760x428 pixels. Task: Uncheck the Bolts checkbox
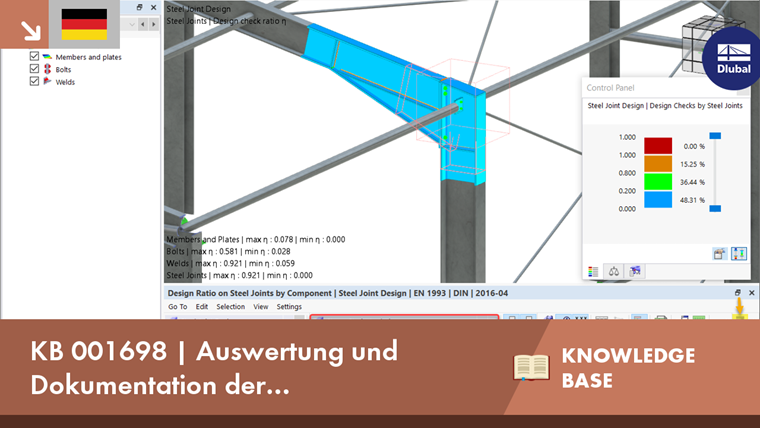pyautogui.click(x=34, y=69)
